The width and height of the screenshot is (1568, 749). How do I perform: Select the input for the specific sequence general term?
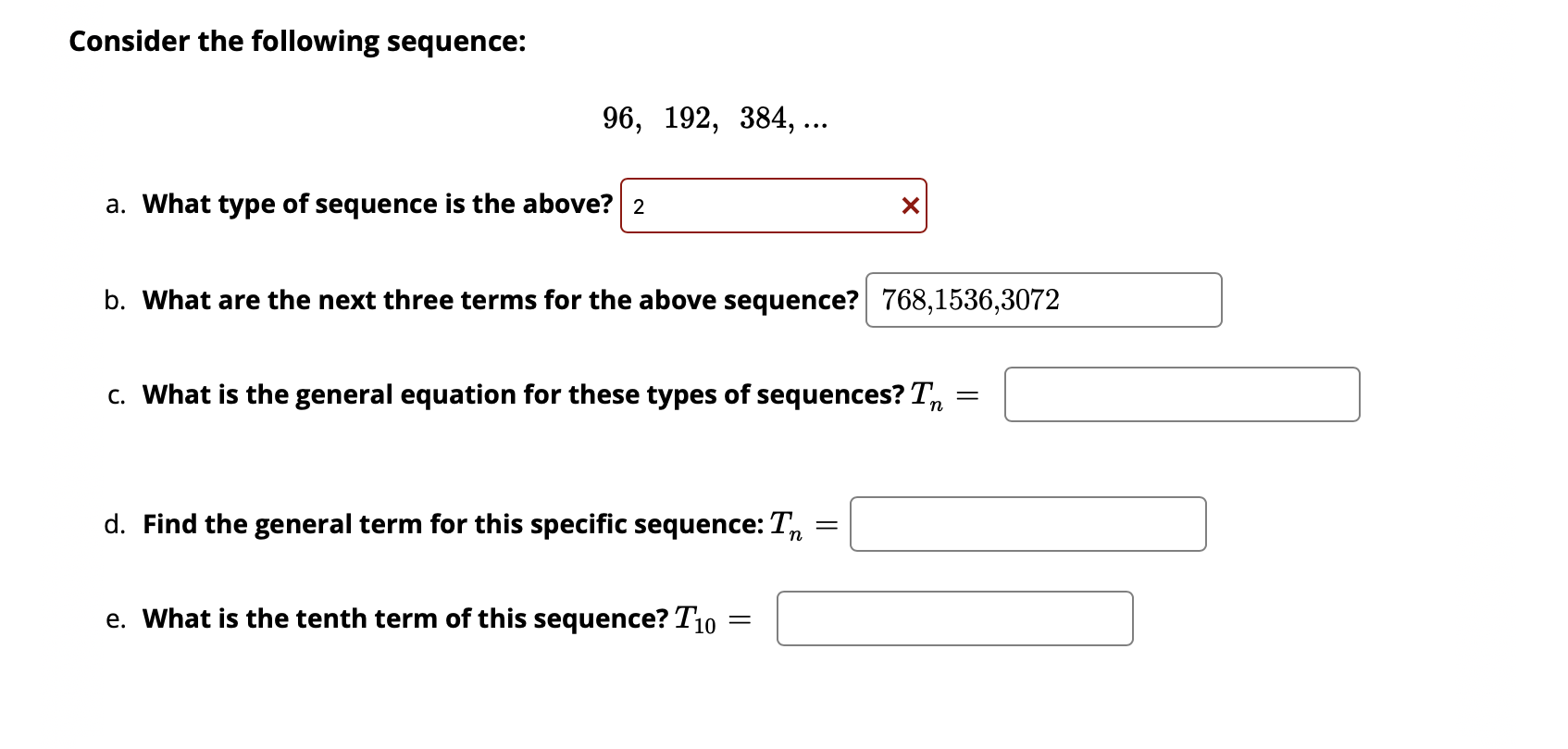1027,524
